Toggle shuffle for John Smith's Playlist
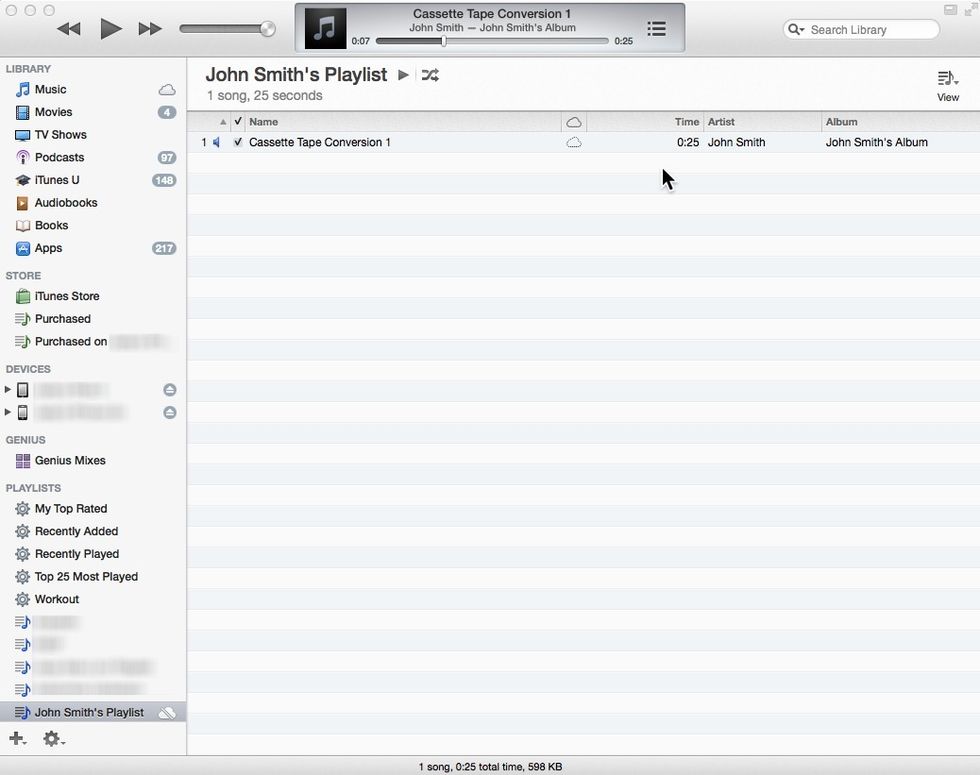The image size is (980, 775). pos(430,74)
